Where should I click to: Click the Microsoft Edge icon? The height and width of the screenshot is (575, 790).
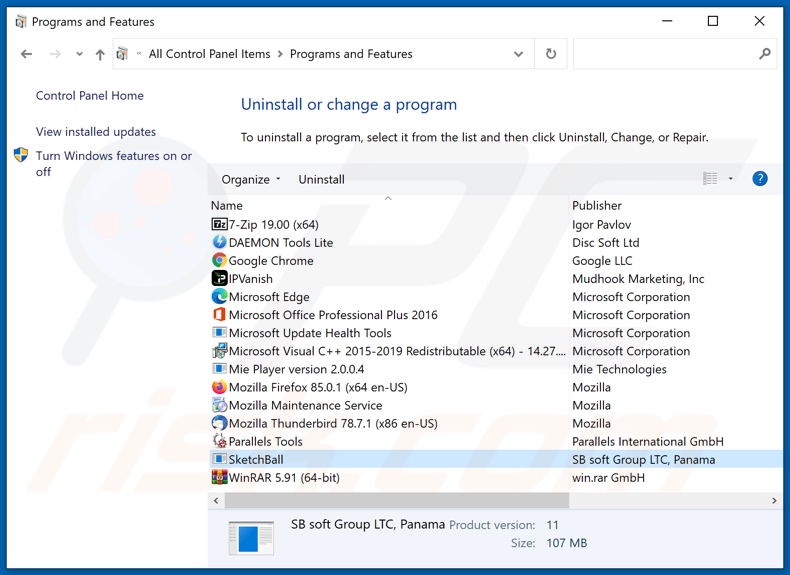219,297
